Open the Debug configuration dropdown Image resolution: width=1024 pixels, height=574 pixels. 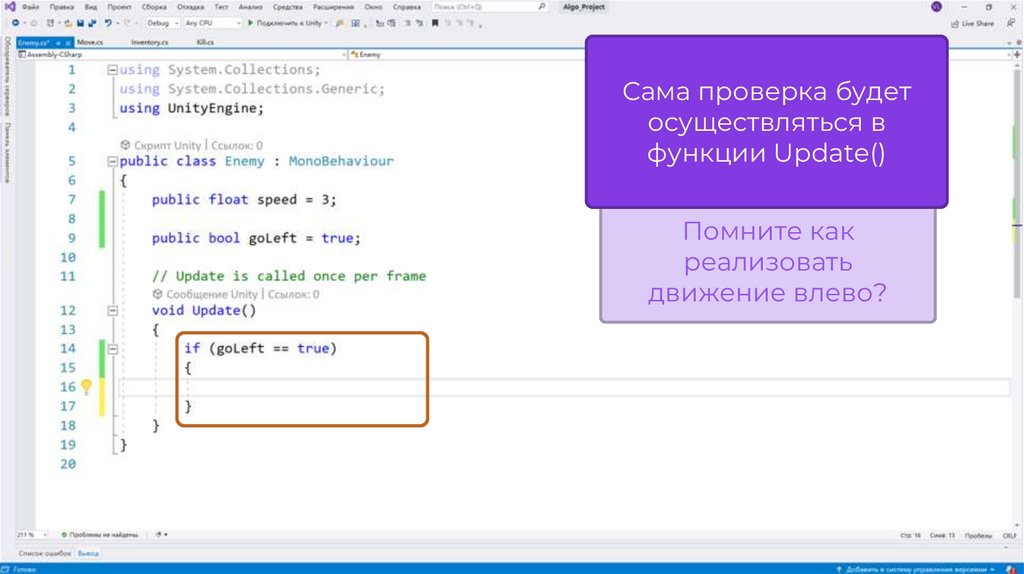click(163, 23)
